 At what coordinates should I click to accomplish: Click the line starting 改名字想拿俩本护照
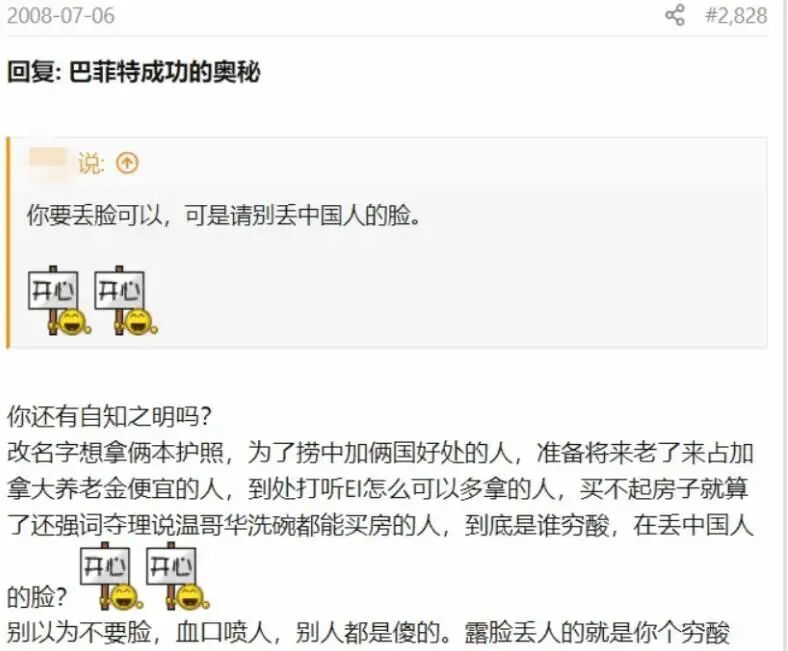[380, 453]
